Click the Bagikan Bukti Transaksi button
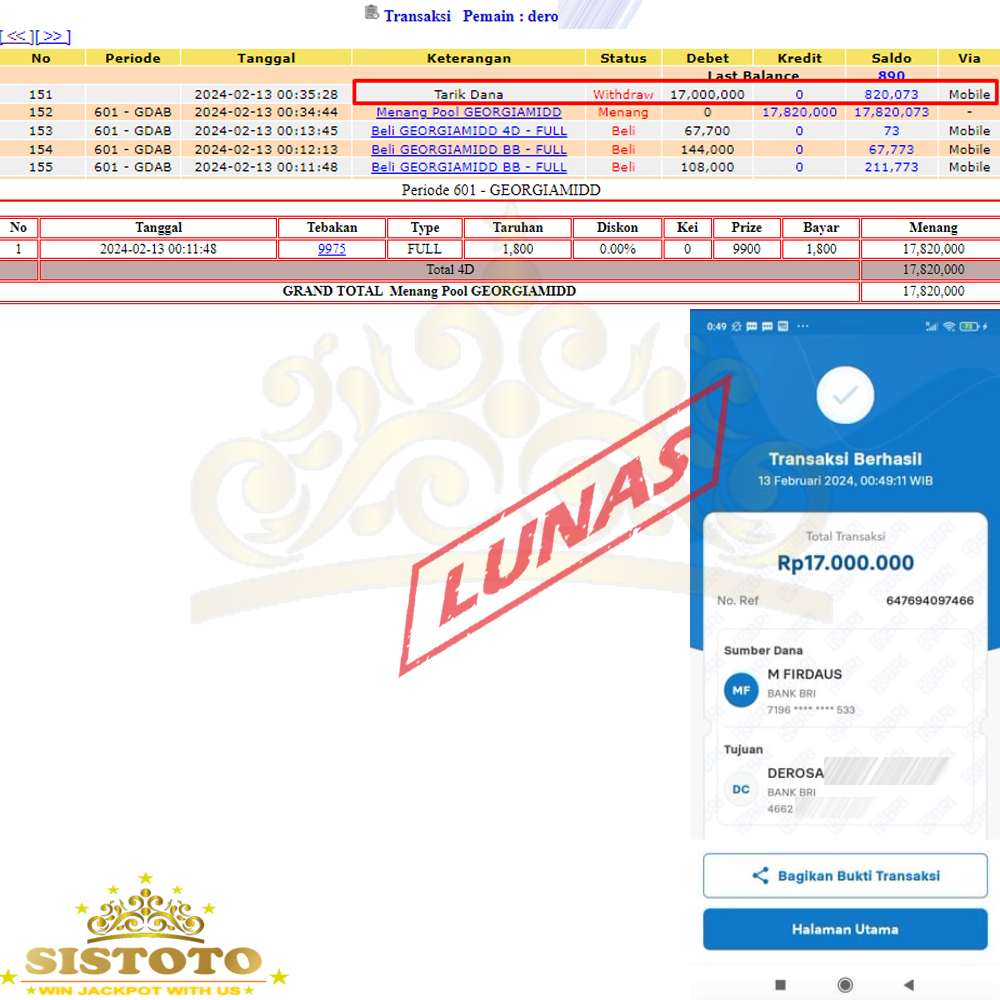The width and height of the screenshot is (1000, 1000). pyautogui.click(x=845, y=876)
